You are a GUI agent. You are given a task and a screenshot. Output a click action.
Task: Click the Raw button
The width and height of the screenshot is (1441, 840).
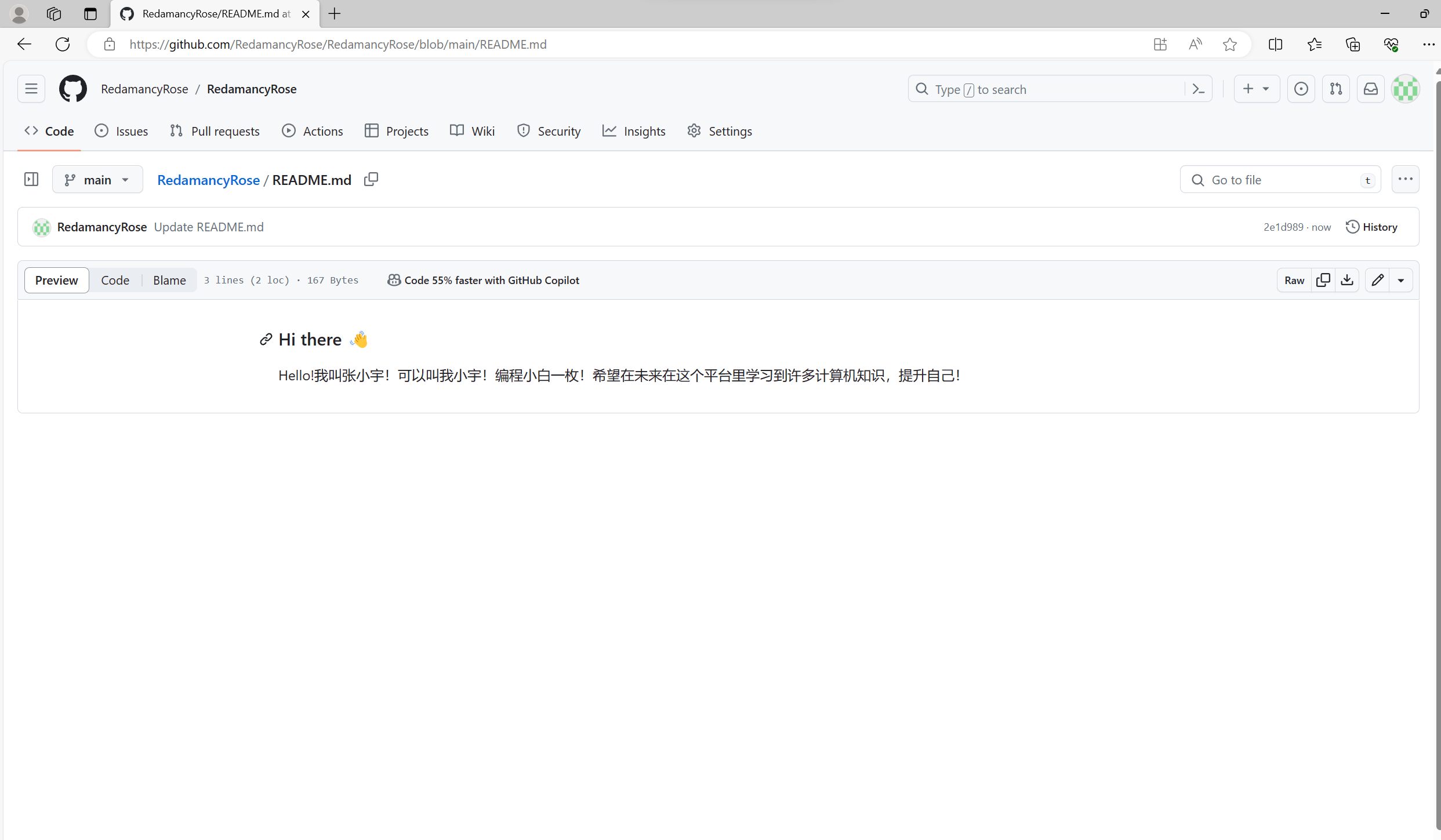[1294, 280]
